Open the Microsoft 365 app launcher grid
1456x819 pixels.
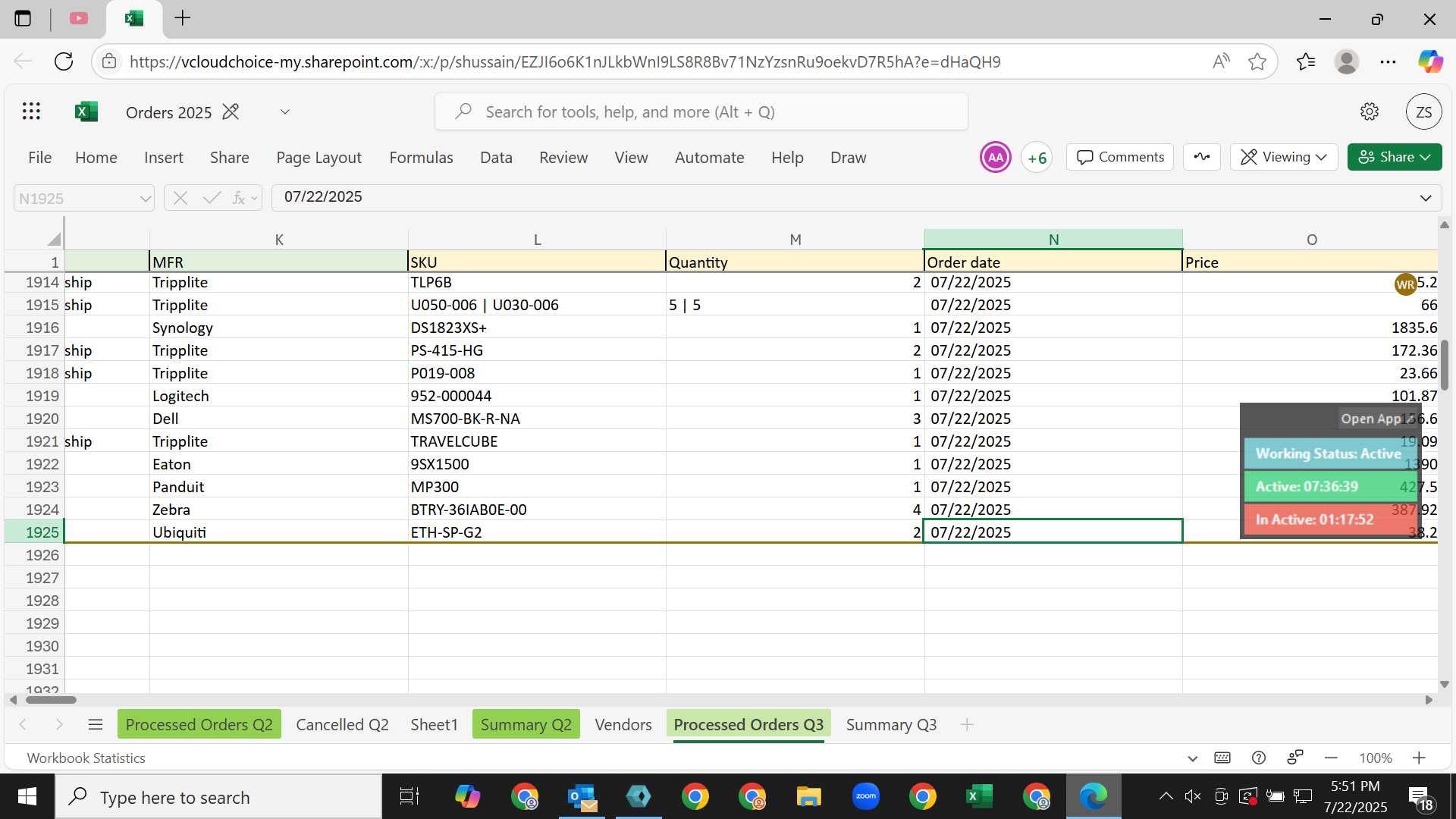point(31,111)
